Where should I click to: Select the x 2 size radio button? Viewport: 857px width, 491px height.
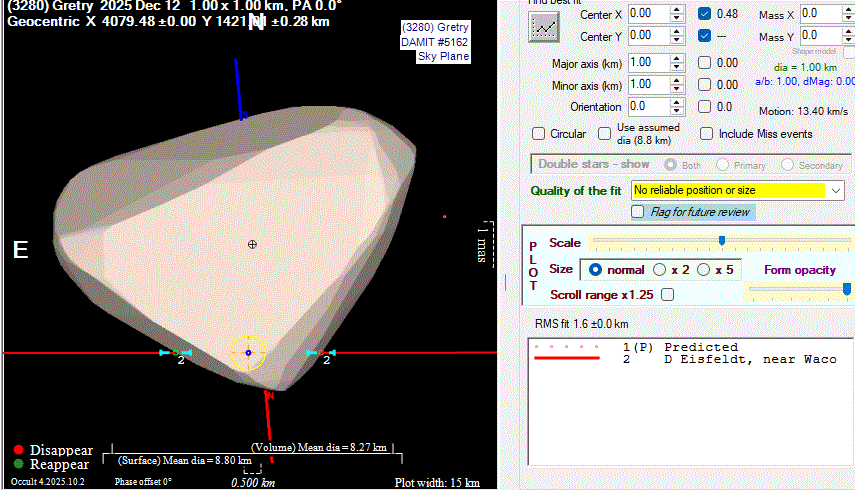click(x=660, y=269)
